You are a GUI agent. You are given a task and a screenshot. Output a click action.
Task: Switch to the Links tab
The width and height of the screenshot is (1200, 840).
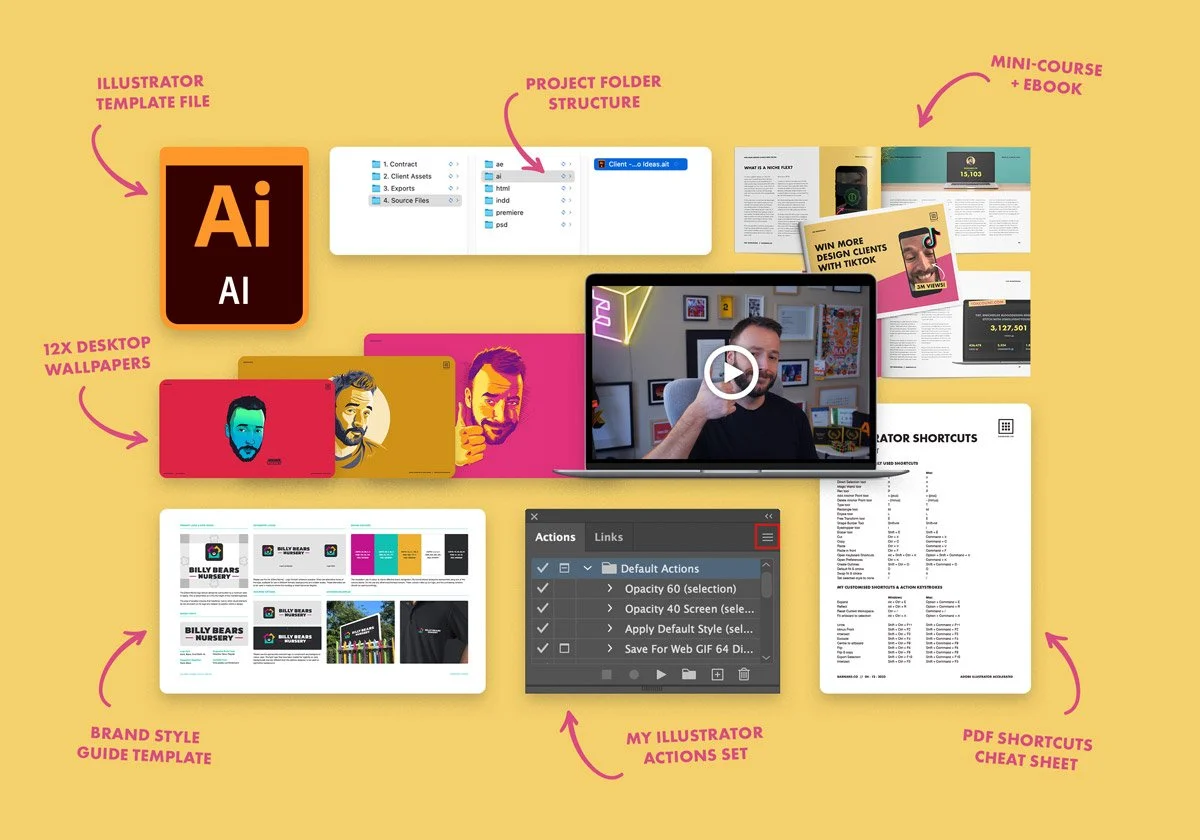point(609,537)
